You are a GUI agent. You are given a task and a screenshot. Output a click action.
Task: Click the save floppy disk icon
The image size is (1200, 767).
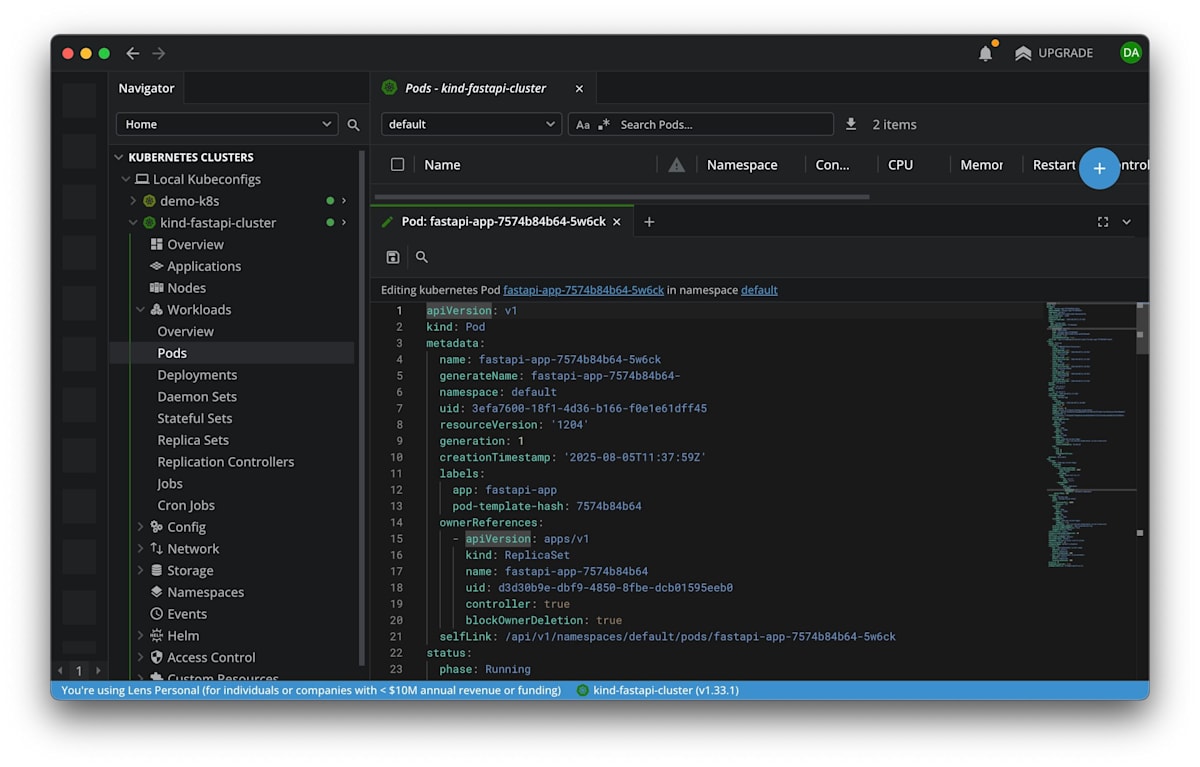[392, 257]
